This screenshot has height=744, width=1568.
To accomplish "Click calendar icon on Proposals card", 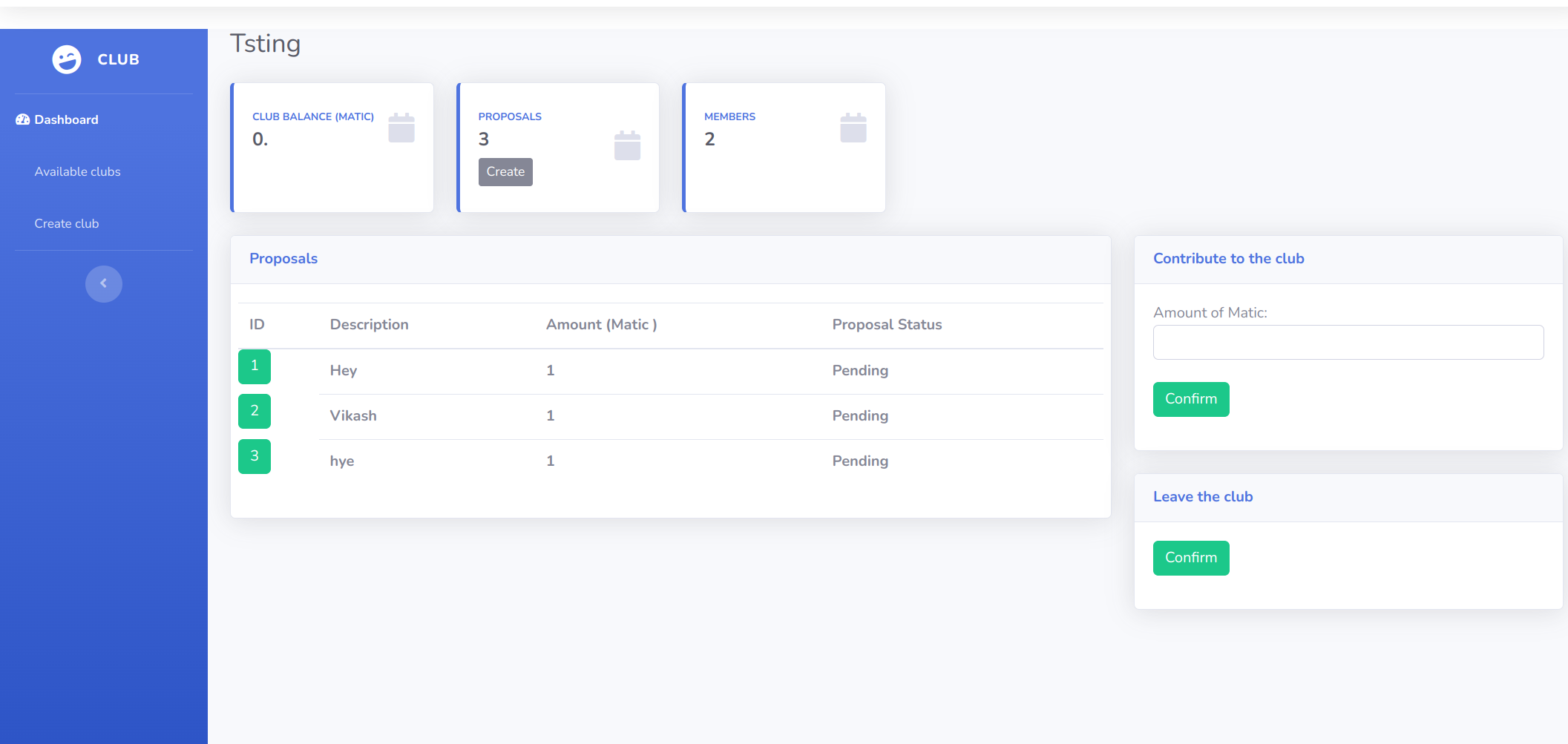I will tap(627, 145).
